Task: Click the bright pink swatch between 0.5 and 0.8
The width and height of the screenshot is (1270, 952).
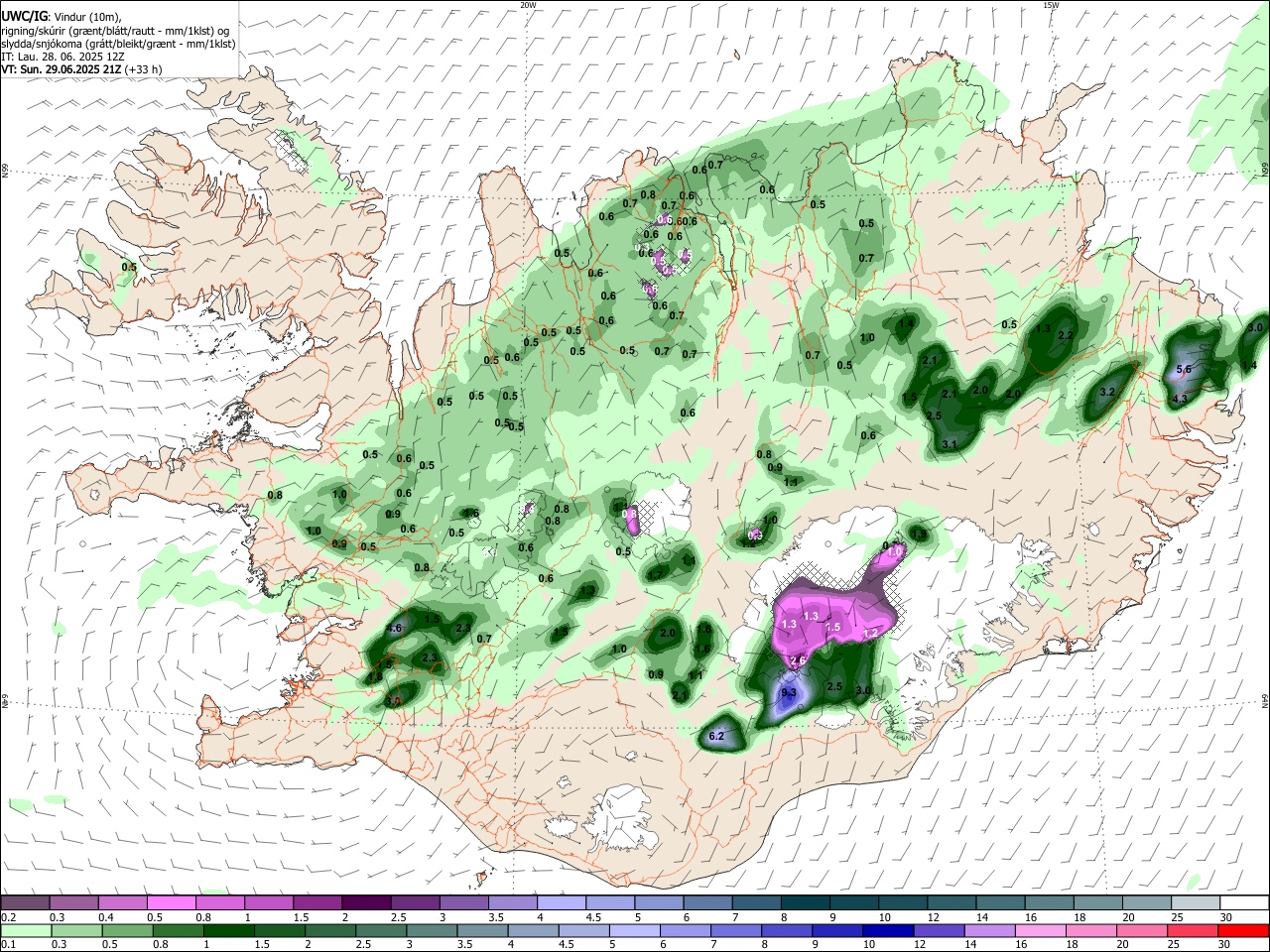Action: pos(171,902)
